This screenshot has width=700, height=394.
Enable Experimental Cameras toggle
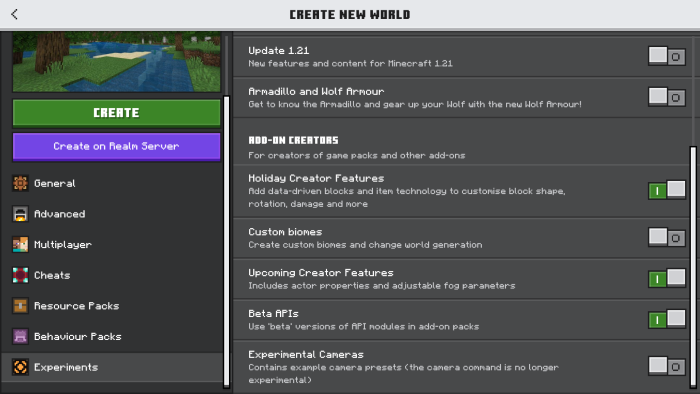(x=667, y=366)
